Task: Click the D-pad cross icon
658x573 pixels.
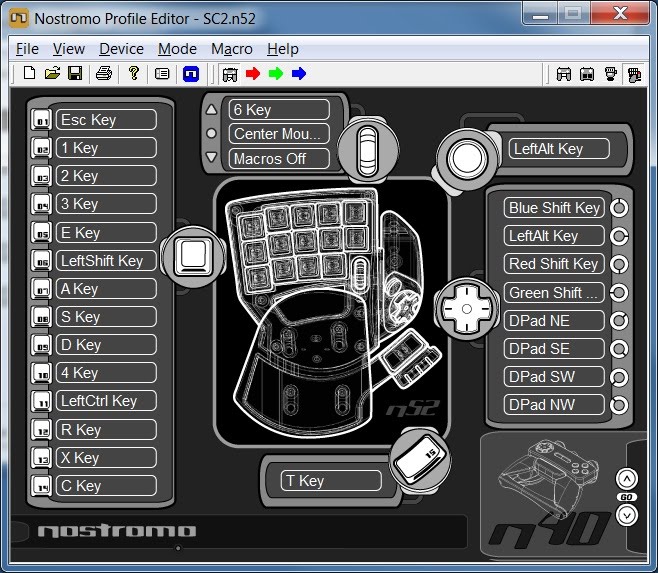Action: coord(467,309)
